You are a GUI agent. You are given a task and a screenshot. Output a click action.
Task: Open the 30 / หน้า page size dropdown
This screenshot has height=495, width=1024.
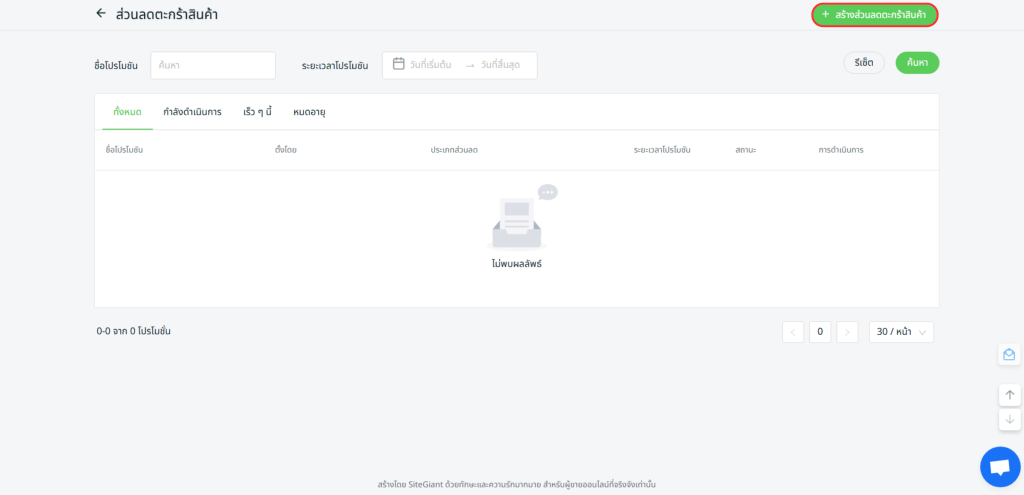pos(901,332)
